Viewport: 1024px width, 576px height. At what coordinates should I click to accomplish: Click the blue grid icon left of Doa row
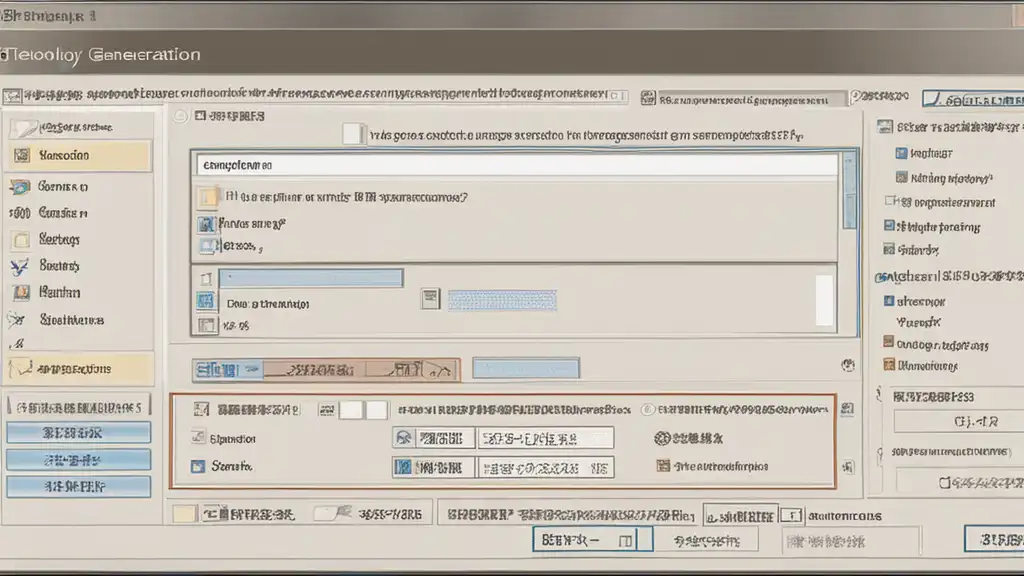[206, 300]
